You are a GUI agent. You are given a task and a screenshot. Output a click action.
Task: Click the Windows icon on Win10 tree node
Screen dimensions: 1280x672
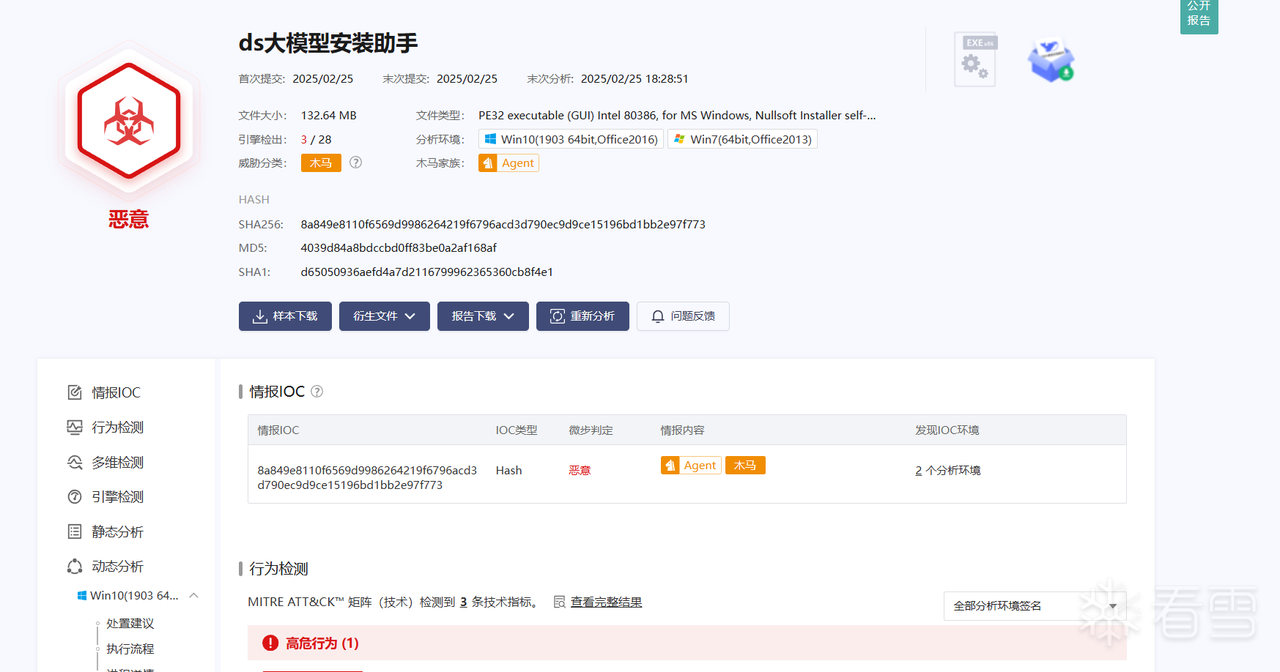[82, 596]
